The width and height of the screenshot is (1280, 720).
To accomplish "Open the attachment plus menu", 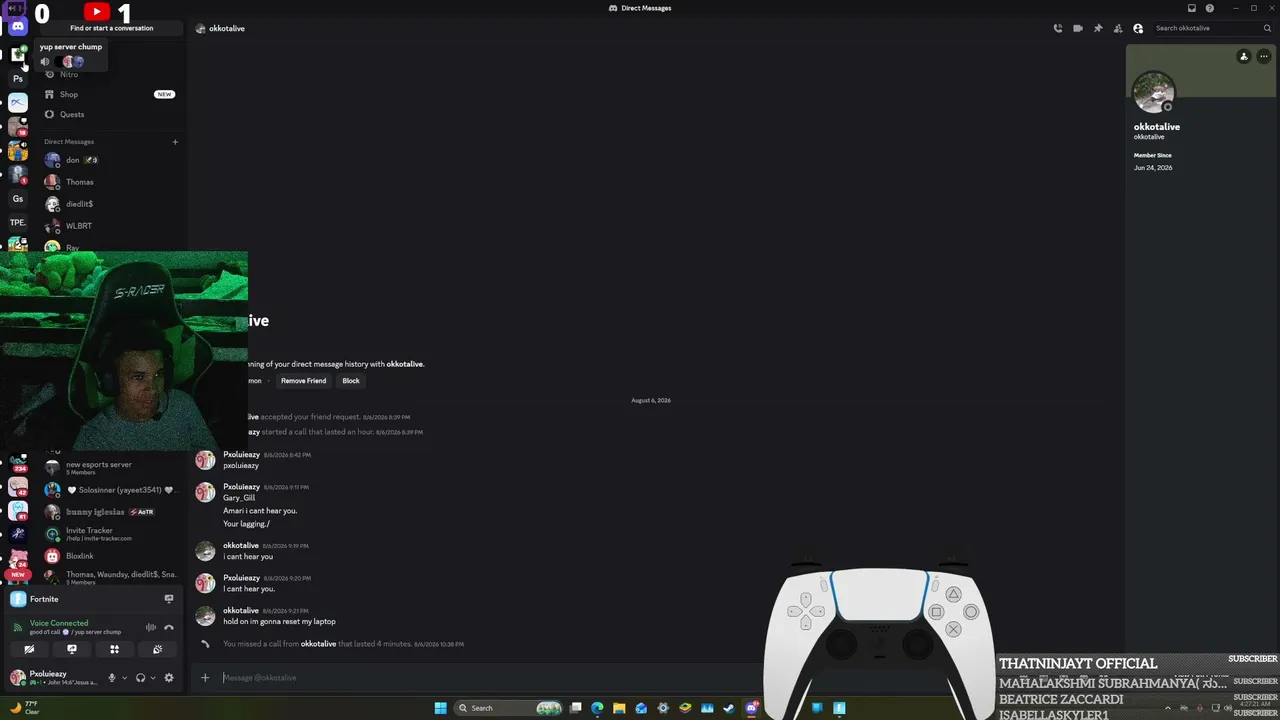I will click(x=205, y=678).
